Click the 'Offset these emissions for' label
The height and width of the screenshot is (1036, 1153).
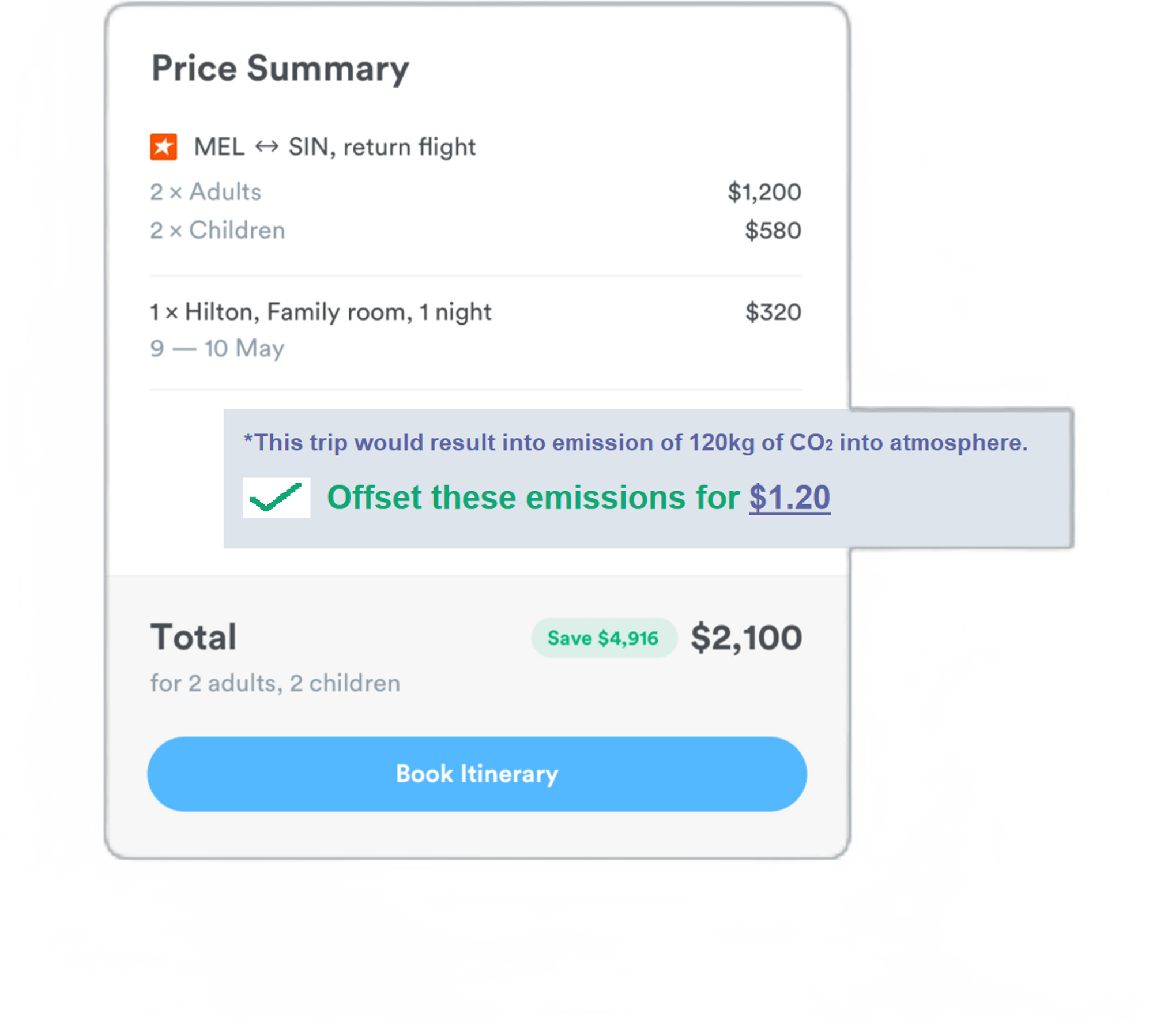click(533, 498)
